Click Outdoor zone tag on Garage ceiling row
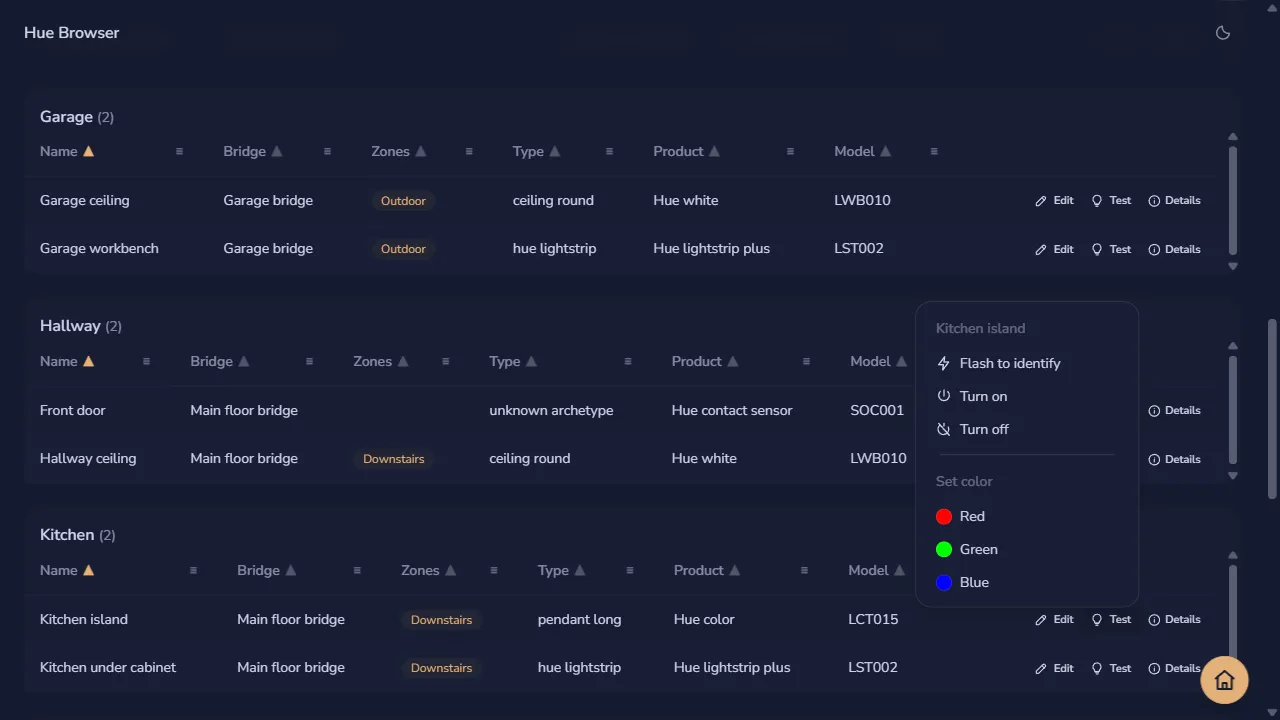The image size is (1280, 720). tap(403, 201)
